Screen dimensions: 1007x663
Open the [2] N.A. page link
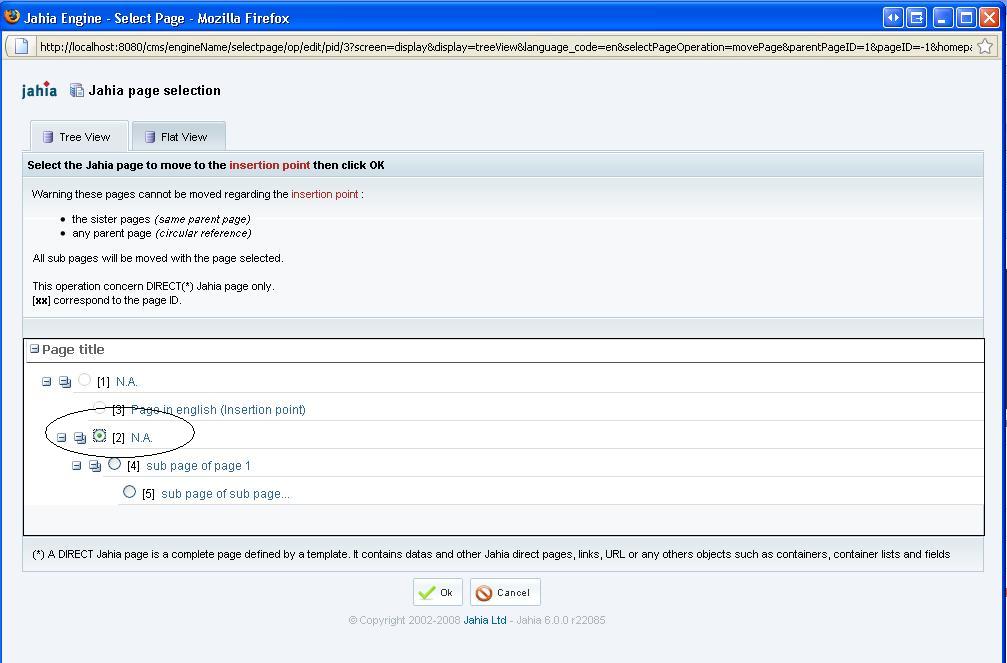[142, 438]
